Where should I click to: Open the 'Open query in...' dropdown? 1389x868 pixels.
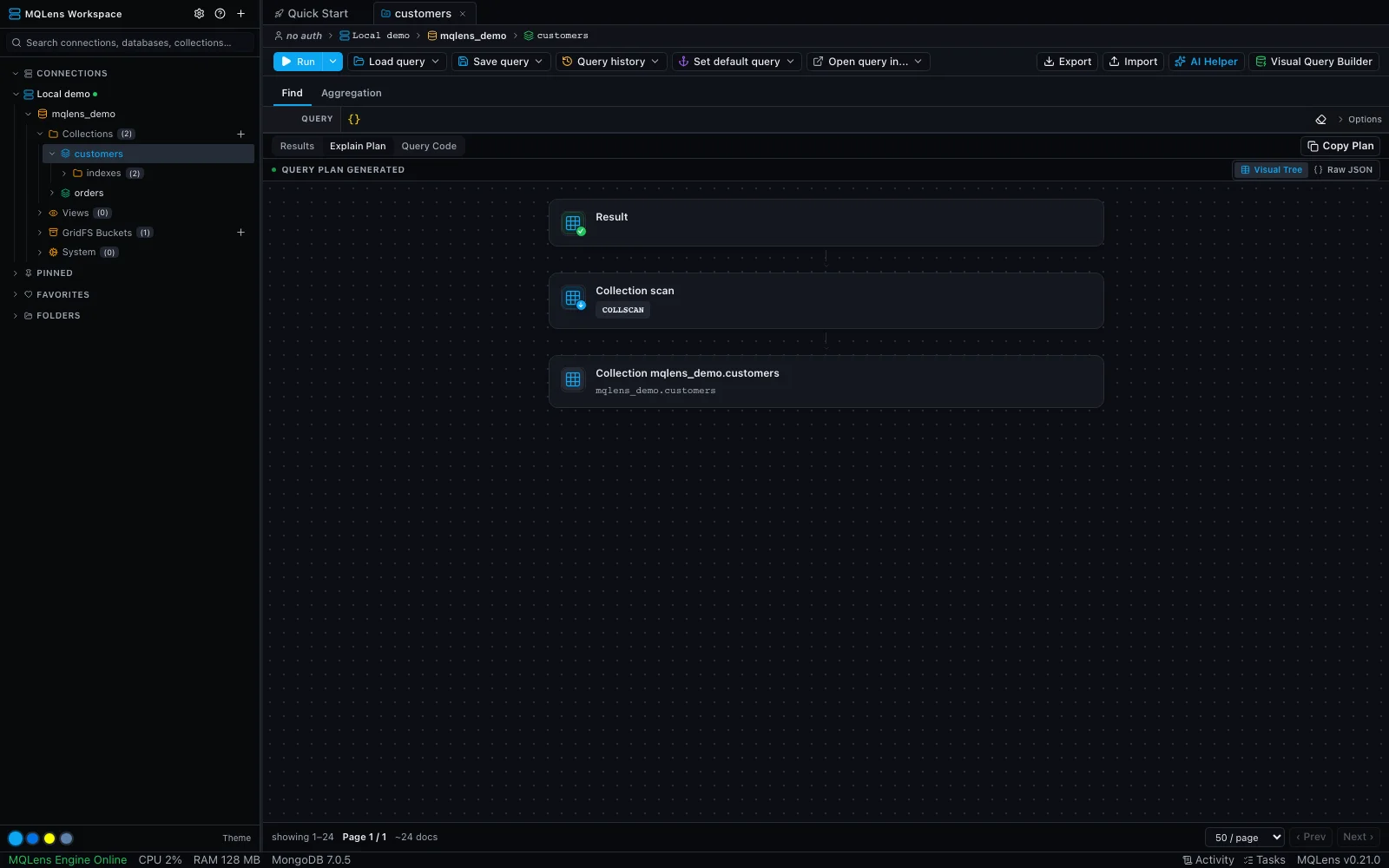(868, 62)
